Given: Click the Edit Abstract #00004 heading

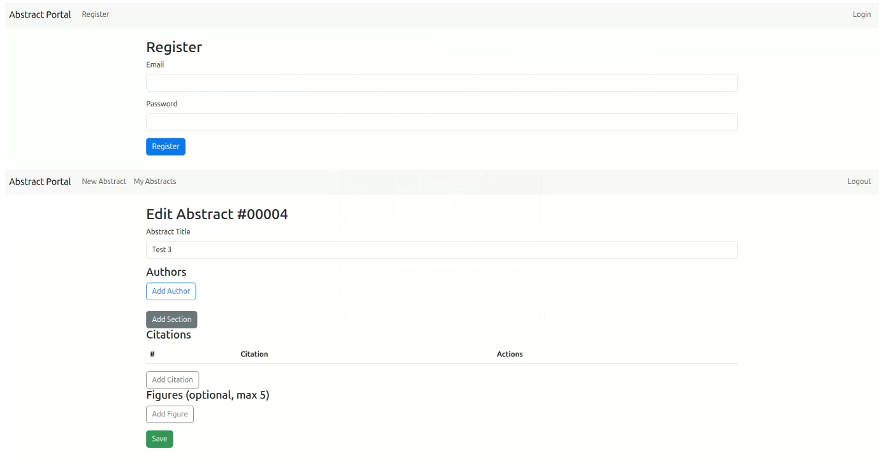Looking at the screenshot, I should [x=217, y=214].
